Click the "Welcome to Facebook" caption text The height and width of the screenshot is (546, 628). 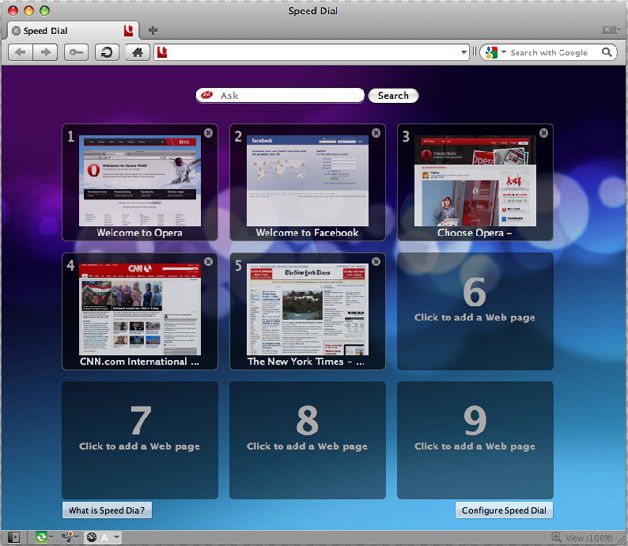[307, 233]
